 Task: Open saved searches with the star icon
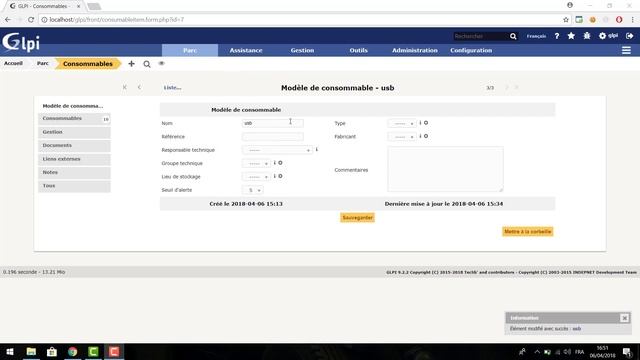pyautogui.click(x=571, y=36)
